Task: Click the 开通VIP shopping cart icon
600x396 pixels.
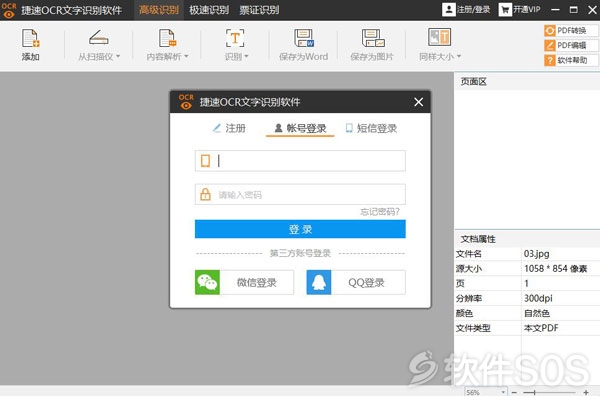Action: coord(505,10)
